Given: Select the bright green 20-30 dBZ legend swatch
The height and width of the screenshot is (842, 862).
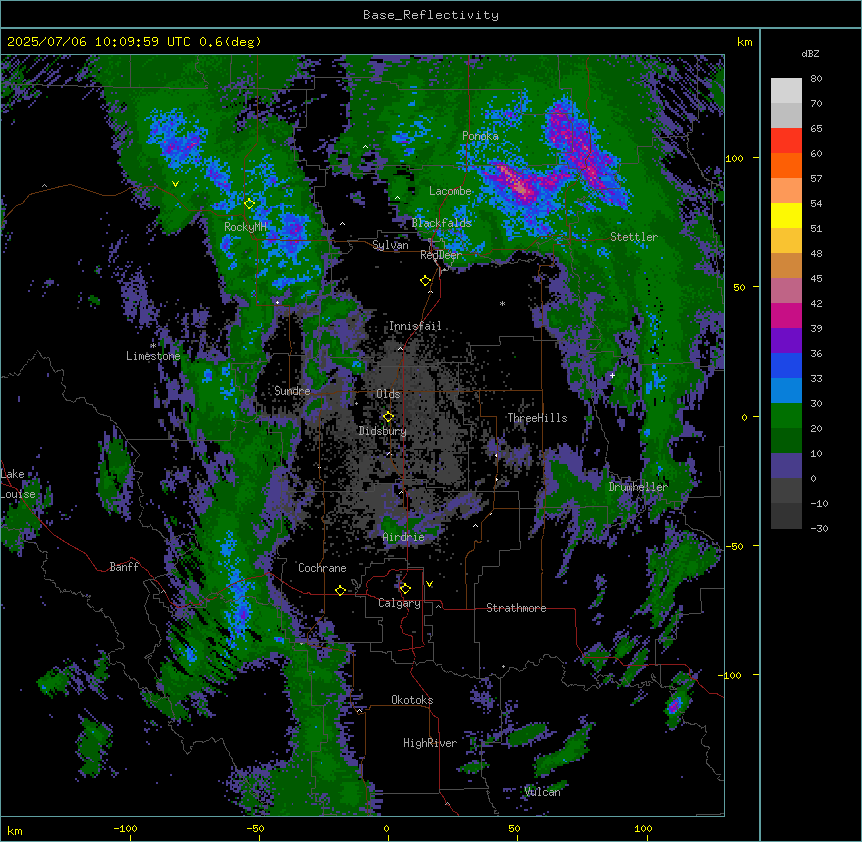Looking at the screenshot, I should (x=786, y=416).
